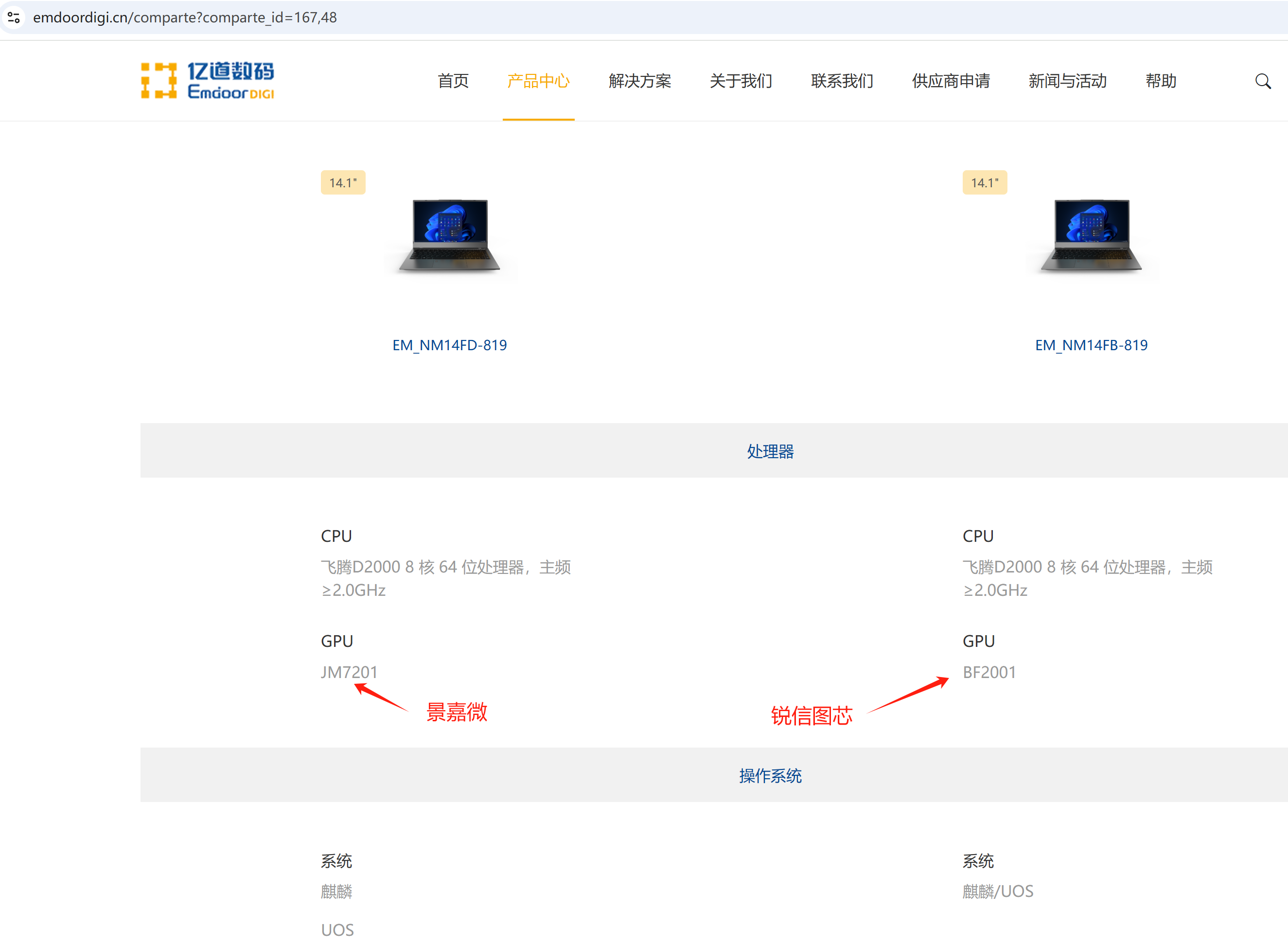
Task: Collapse the 处理器 section header
Action: [770, 451]
